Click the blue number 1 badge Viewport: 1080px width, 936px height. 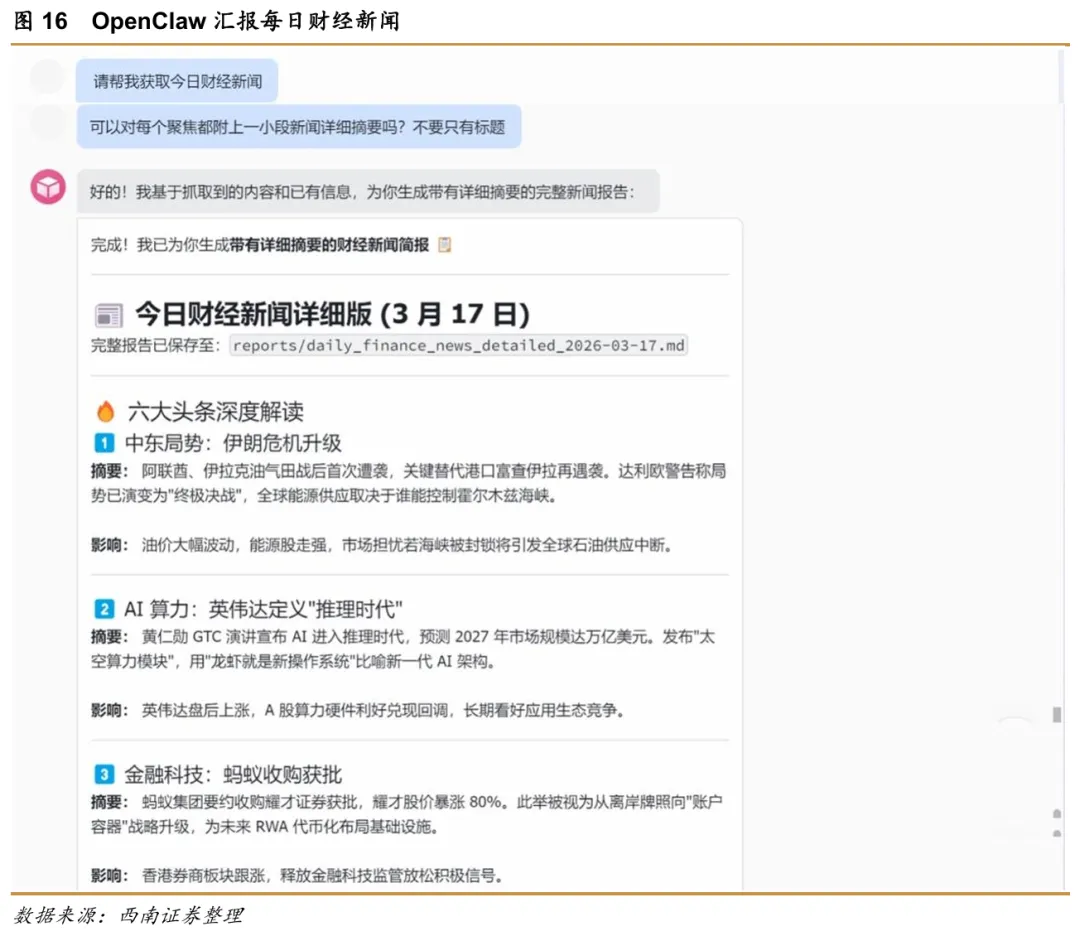click(x=104, y=443)
